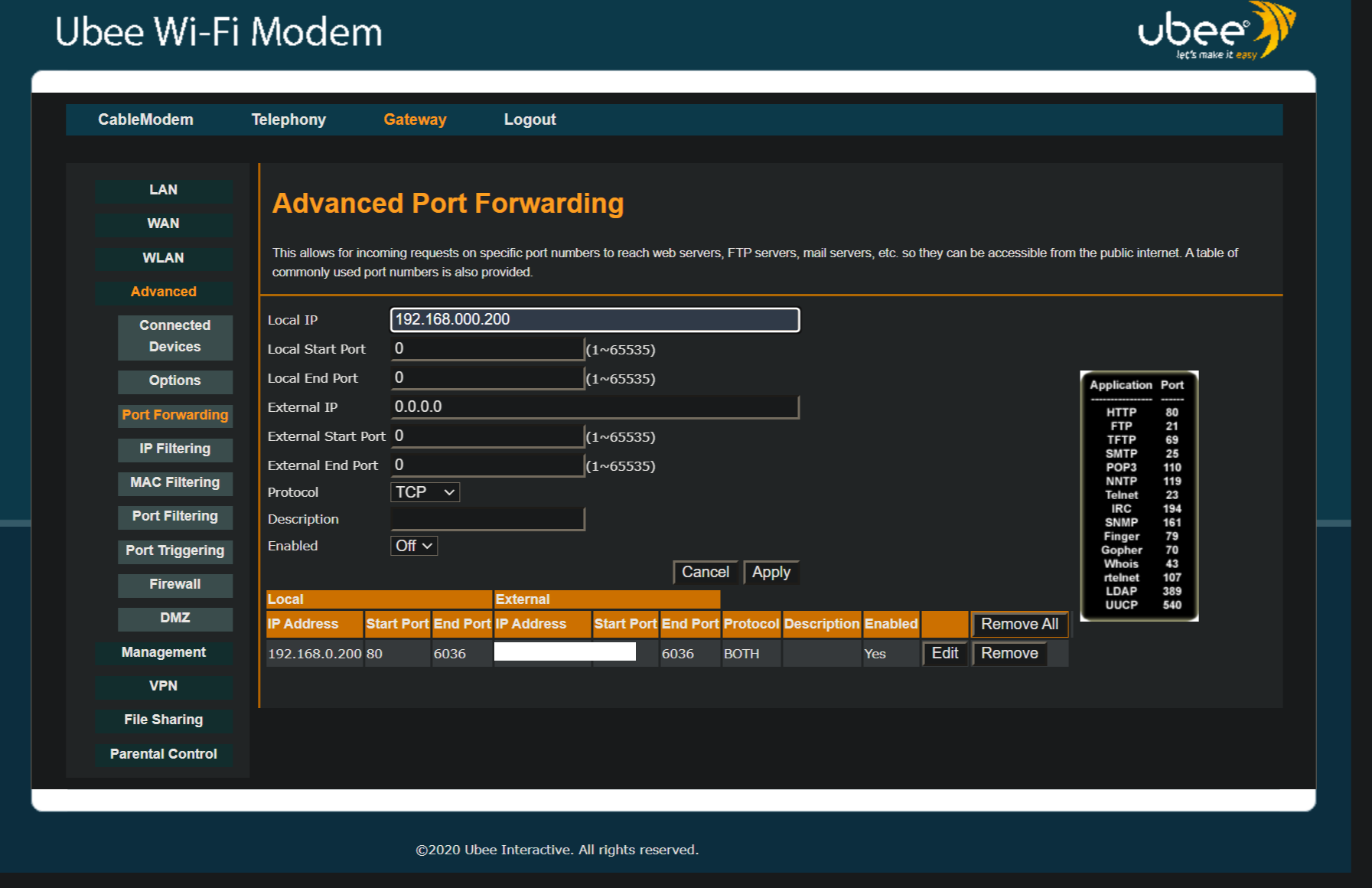Image resolution: width=1372 pixels, height=888 pixels.
Task: Click the Remove All button
Action: (x=1019, y=625)
